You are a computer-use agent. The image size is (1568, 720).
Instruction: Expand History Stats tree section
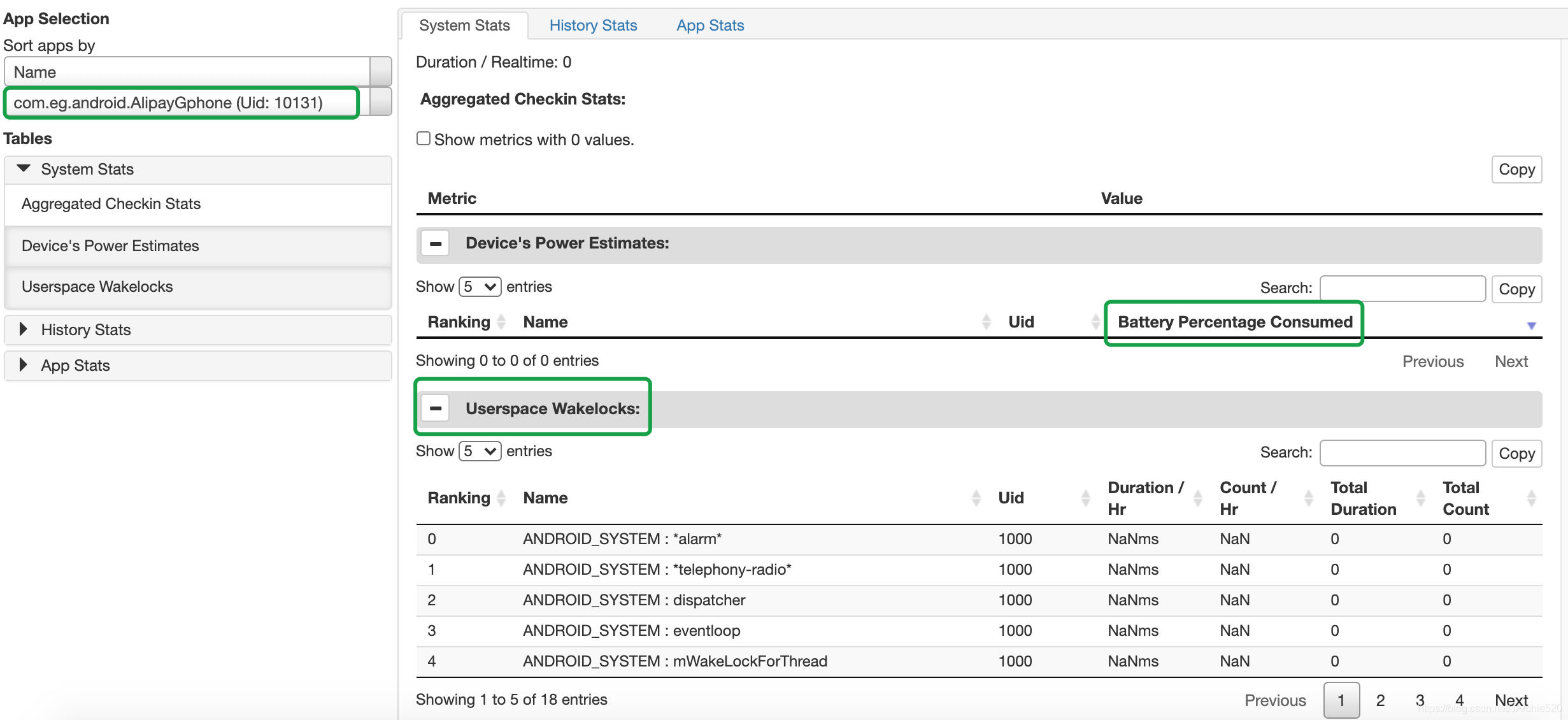[x=24, y=329]
